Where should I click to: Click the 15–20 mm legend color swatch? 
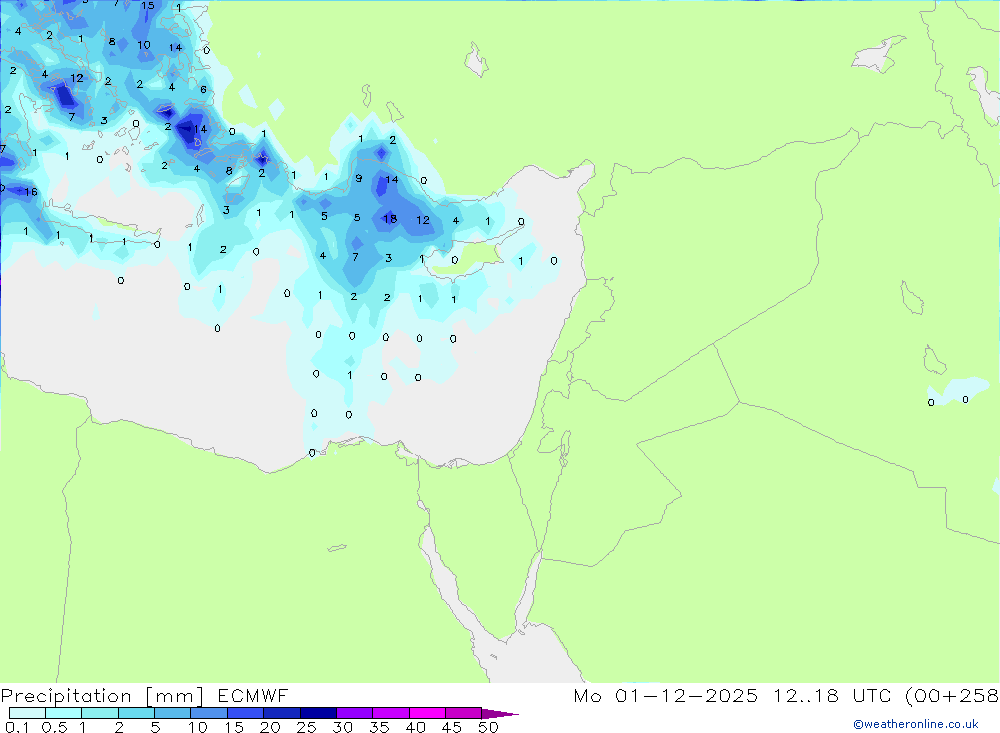pos(246,713)
